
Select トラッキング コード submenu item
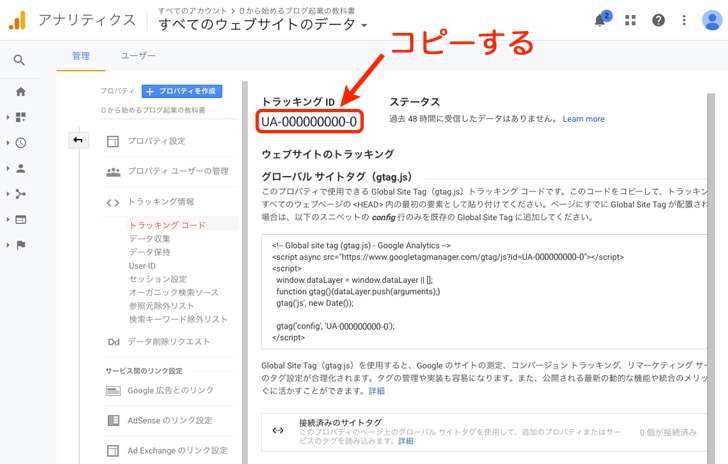point(167,225)
